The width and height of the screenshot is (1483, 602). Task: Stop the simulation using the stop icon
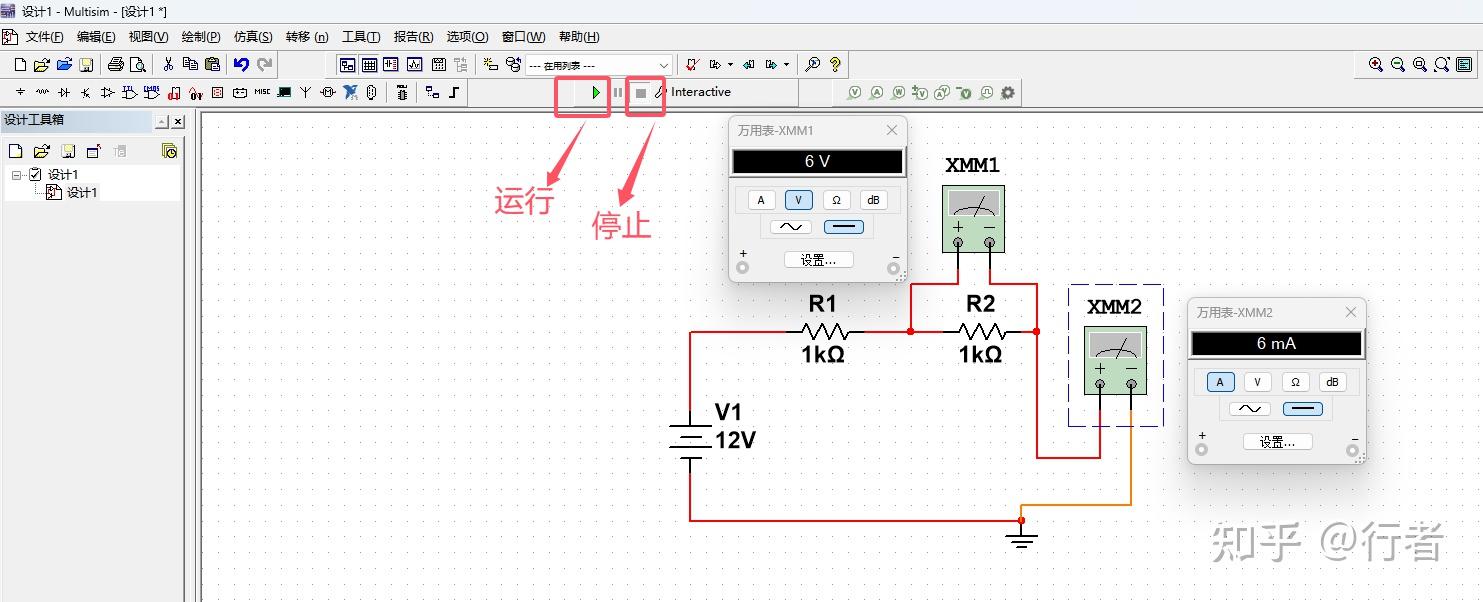(x=641, y=92)
